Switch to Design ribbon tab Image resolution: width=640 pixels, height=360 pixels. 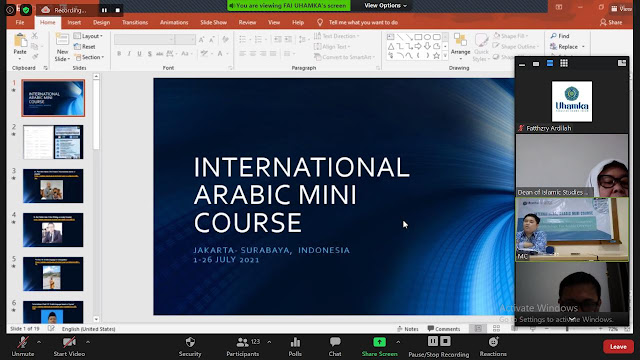tap(101, 22)
